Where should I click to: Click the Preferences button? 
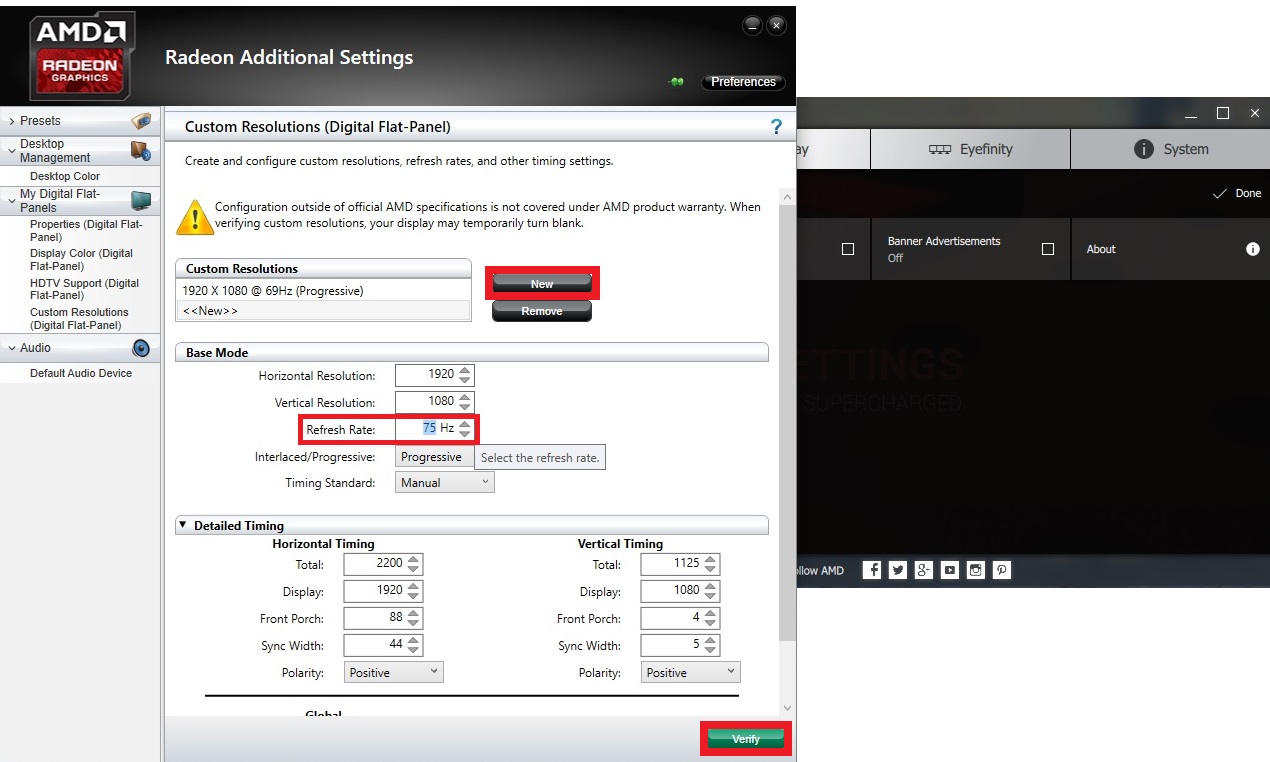point(743,82)
